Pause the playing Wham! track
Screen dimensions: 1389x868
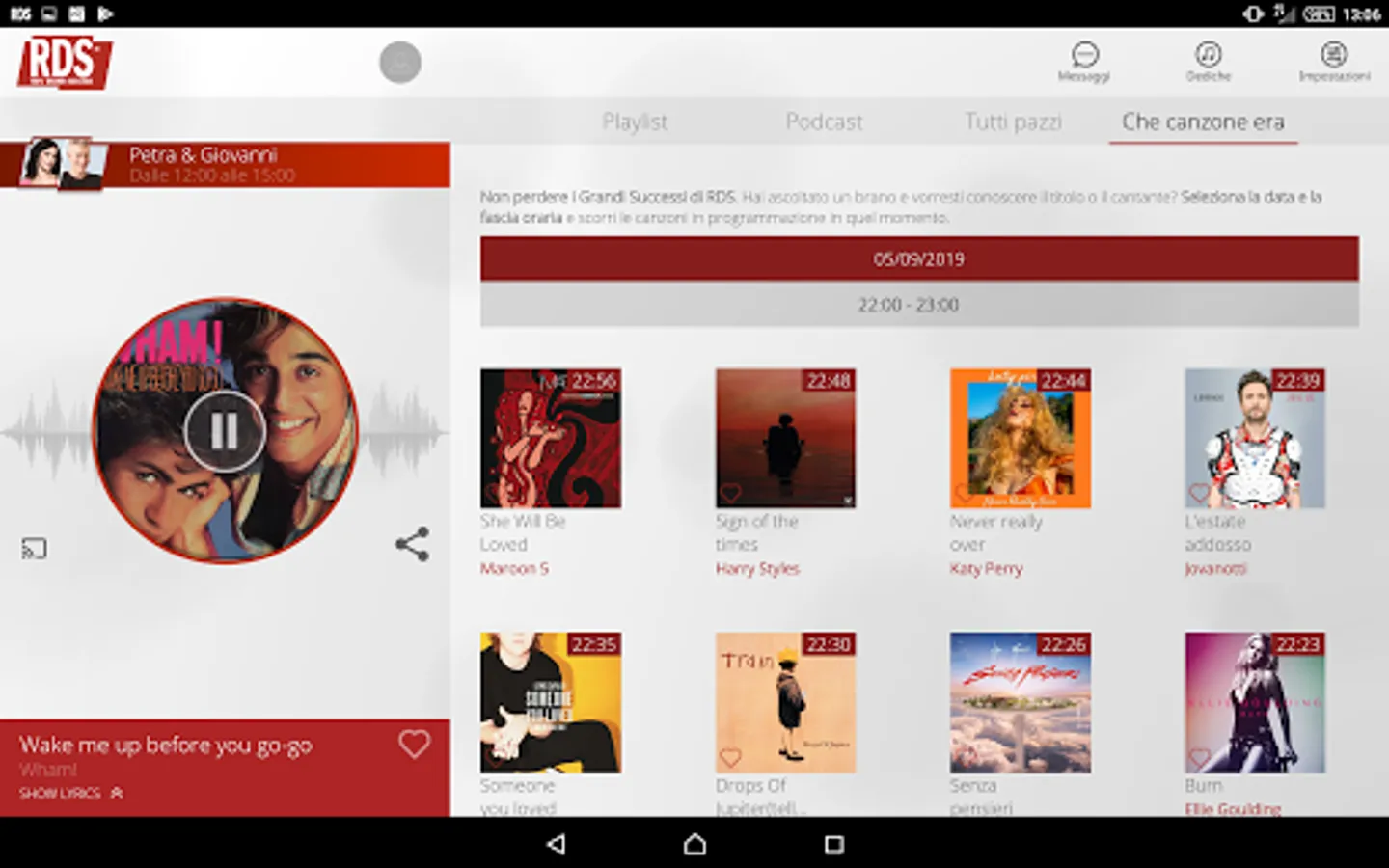[225, 431]
